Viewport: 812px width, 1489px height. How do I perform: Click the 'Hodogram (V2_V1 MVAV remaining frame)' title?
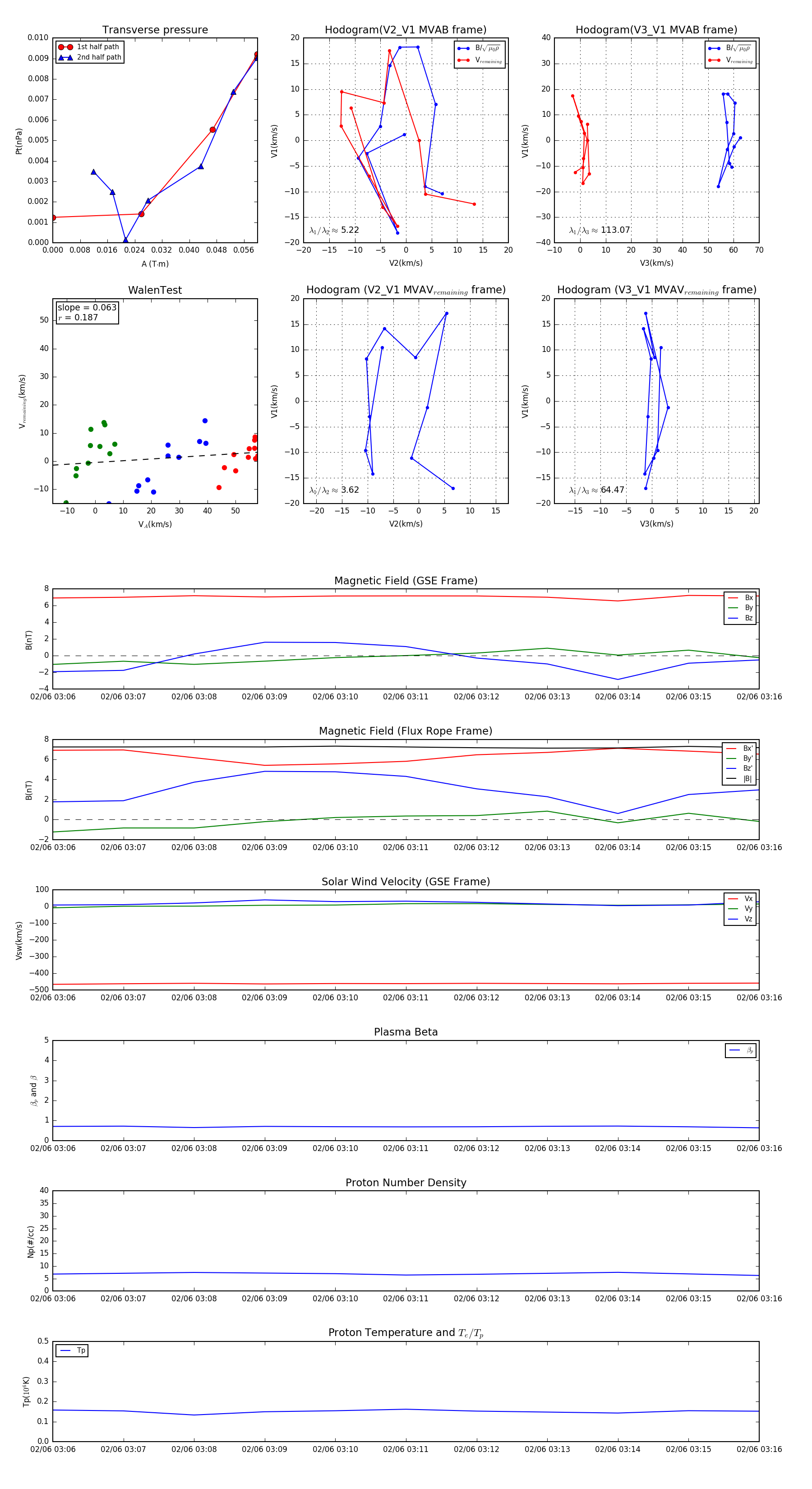click(x=405, y=290)
